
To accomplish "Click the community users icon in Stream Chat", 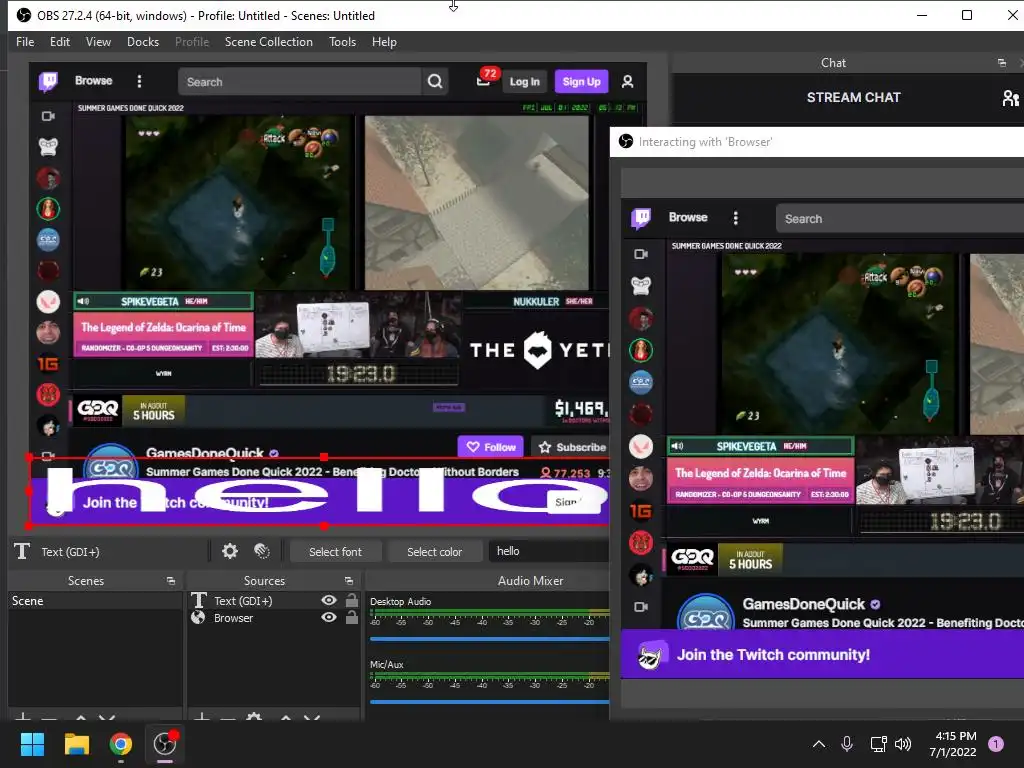I will 1010,98.
